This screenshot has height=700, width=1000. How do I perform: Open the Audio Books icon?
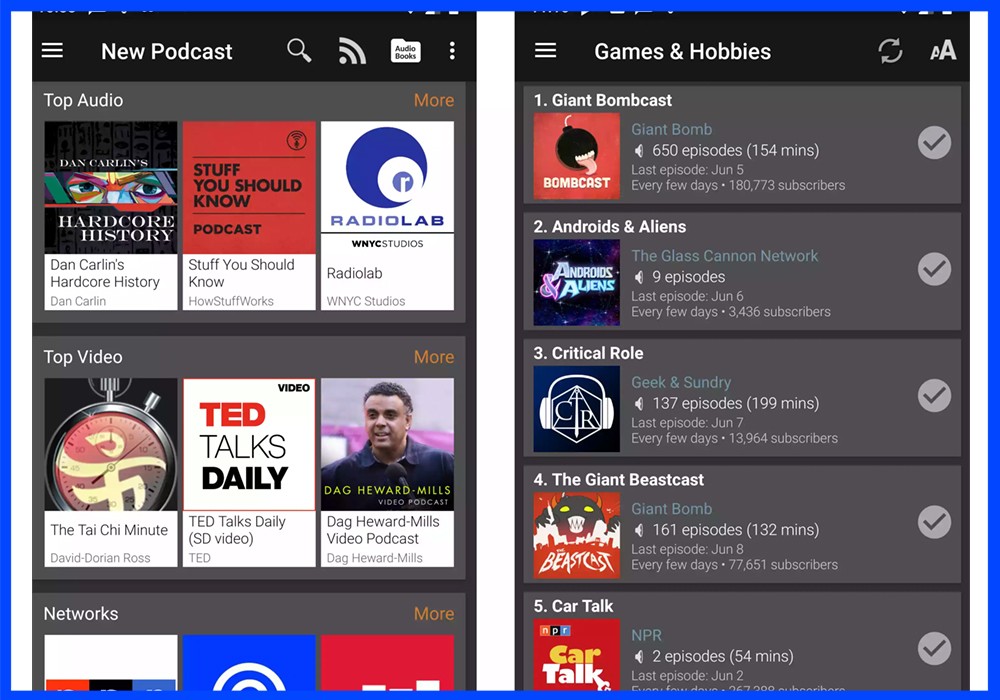point(406,51)
